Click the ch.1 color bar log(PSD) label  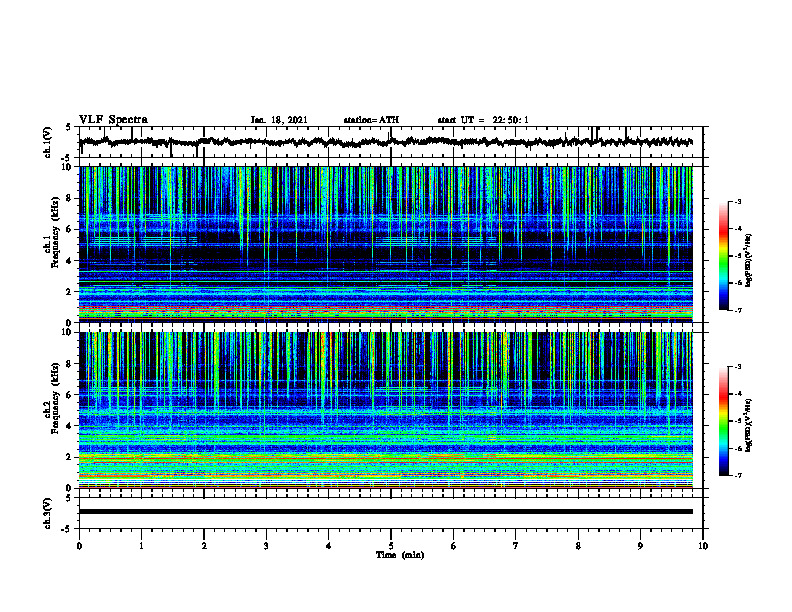[x=749, y=260]
